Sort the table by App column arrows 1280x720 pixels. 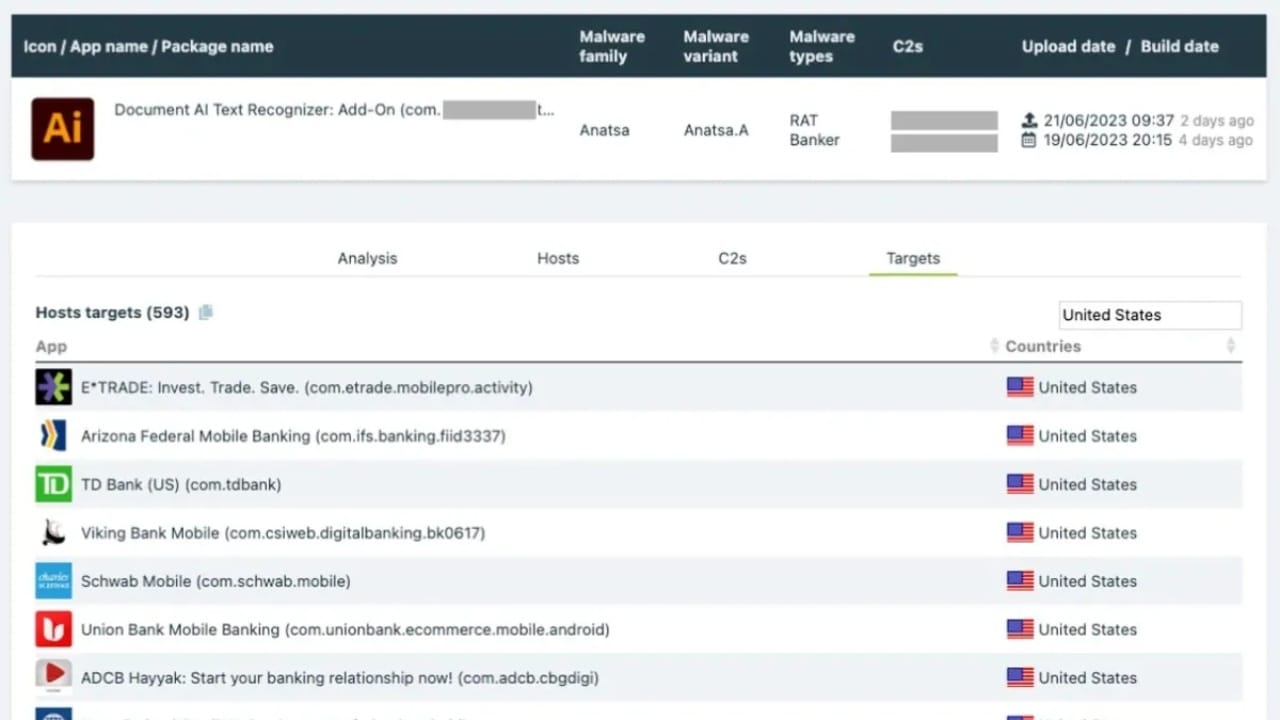(x=994, y=346)
